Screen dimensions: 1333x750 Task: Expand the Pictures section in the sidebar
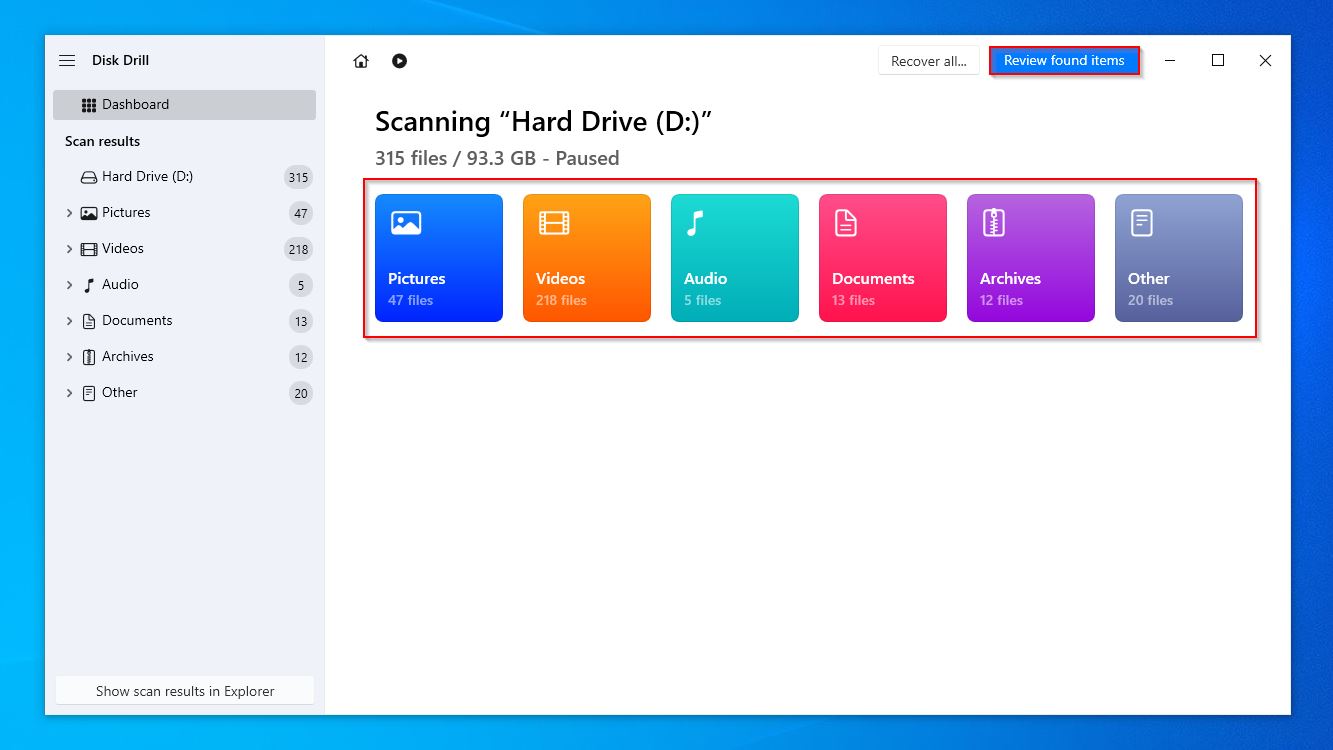tap(68, 212)
